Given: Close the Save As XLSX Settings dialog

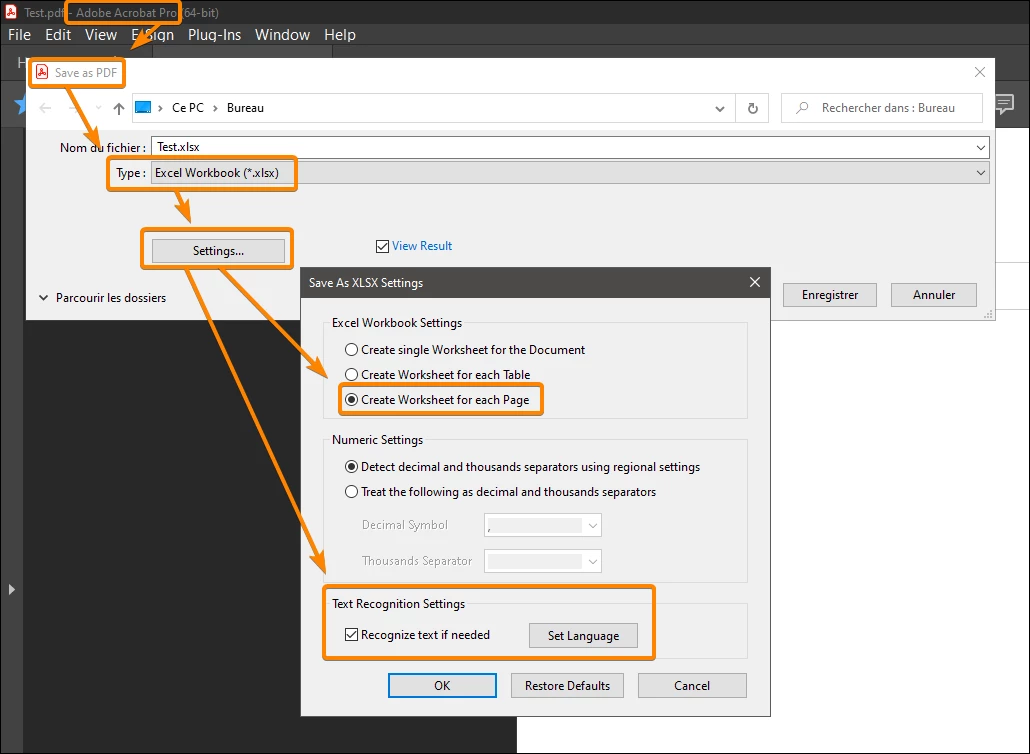Looking at the screenshot, I should point(755,282).
